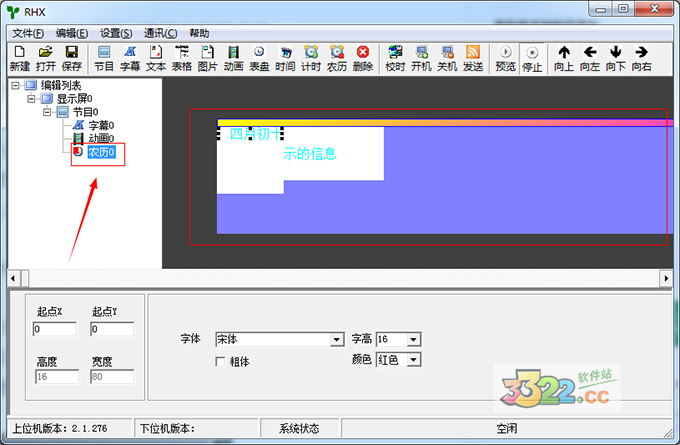Click the 校时 time sync icon
The width and height of the screenshot is (680, 445).
[395, 58]
